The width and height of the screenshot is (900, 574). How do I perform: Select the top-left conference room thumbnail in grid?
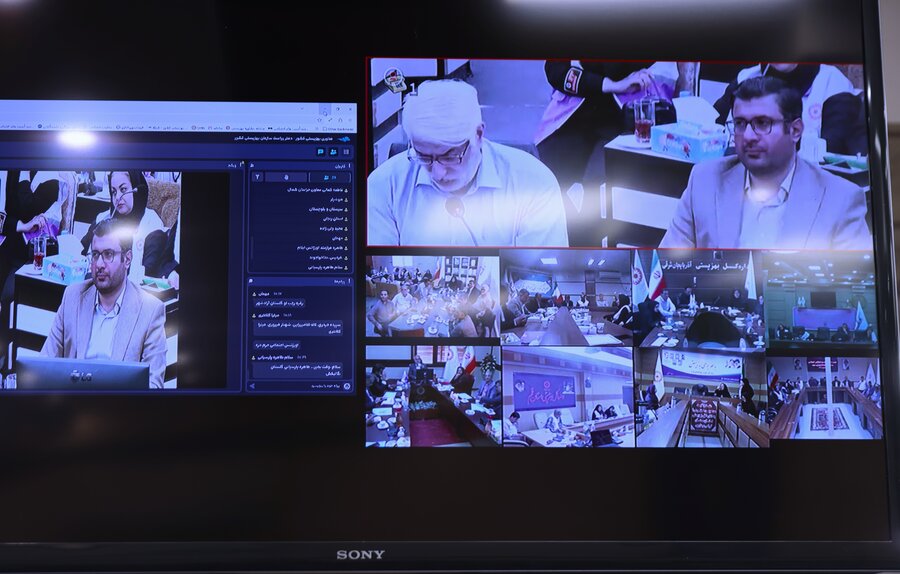coord(432,297)
